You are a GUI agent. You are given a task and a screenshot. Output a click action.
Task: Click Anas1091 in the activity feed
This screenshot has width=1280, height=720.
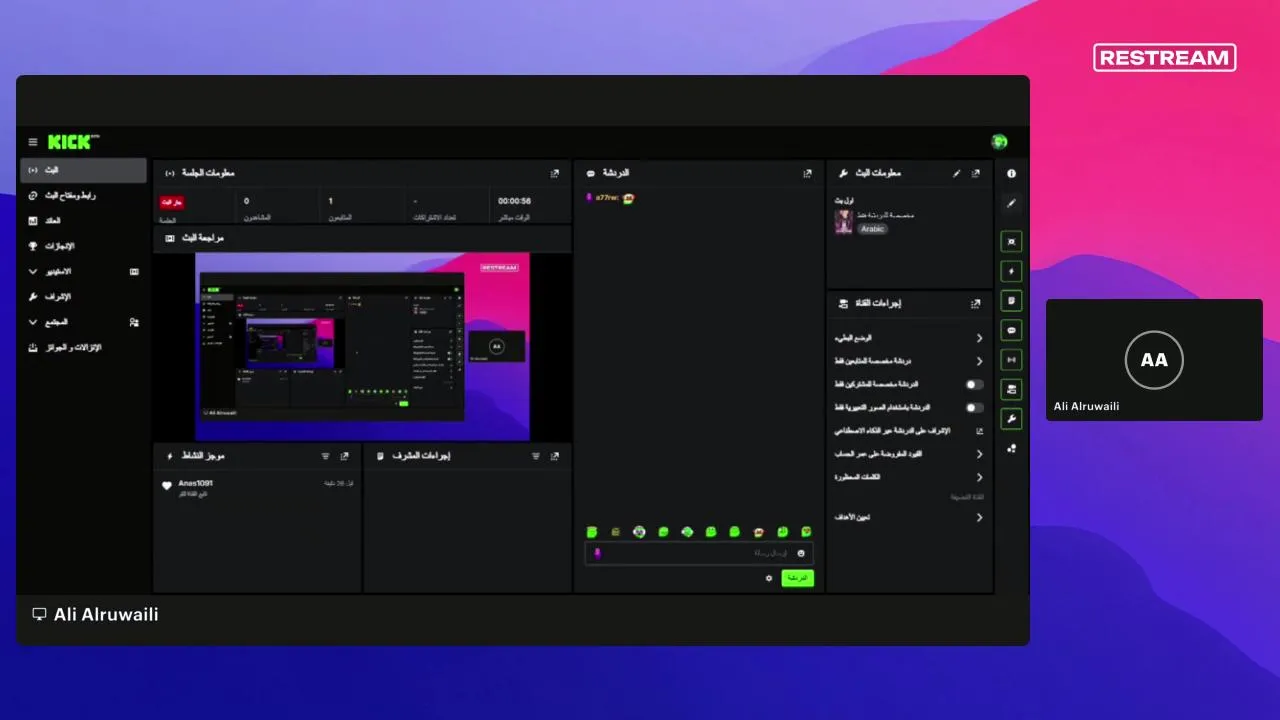click(x=196, y=483)
